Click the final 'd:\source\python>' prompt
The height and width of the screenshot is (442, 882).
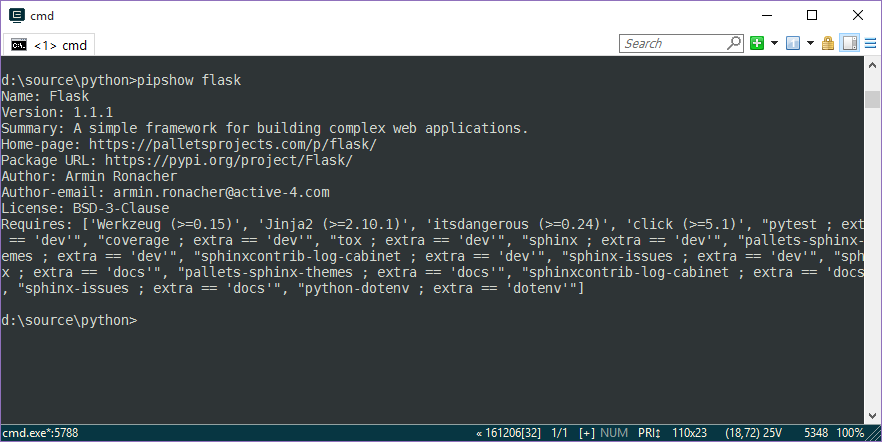[x=69, y=320]
